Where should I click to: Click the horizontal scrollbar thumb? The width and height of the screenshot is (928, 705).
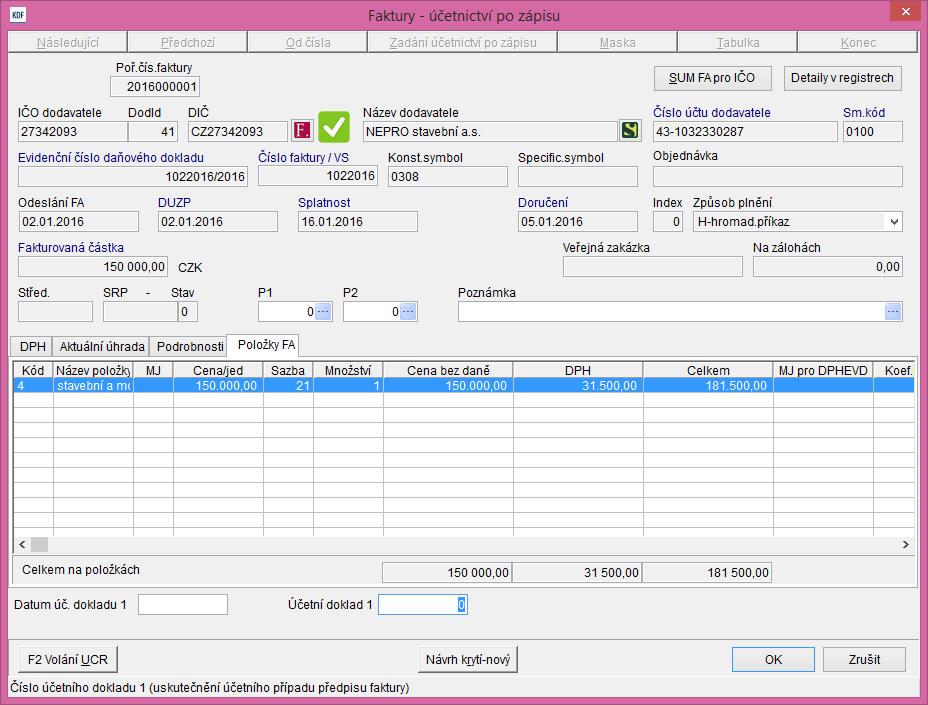[40, 544]
